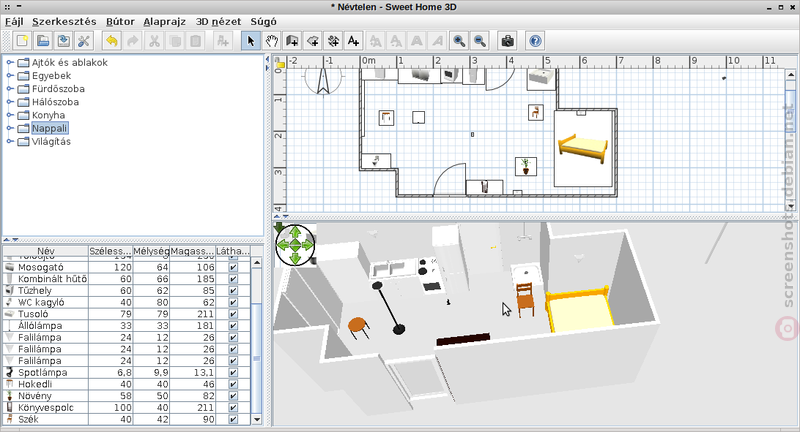This screenshot has width=800, height=432.
Task: Choose the Create walls tool
Action: [292, 41]
